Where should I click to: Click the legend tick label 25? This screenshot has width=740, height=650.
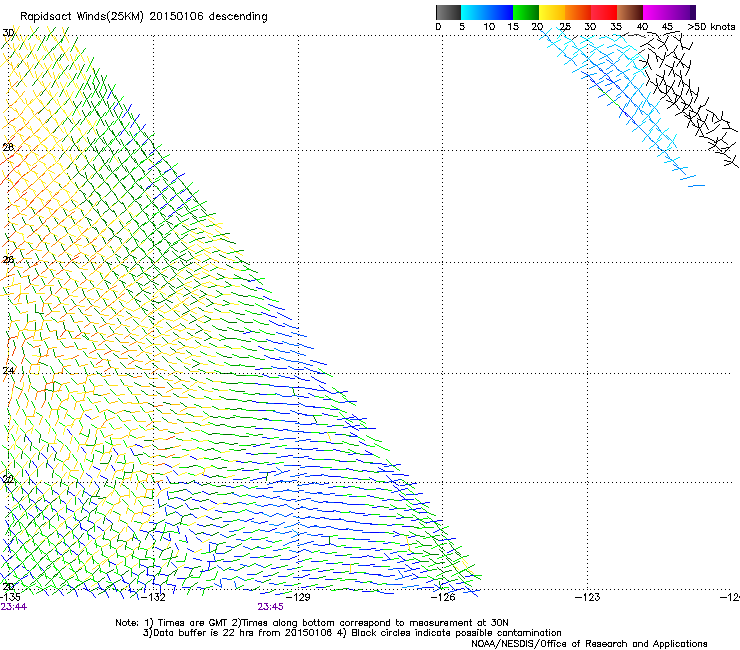click(x=565, y=27)
